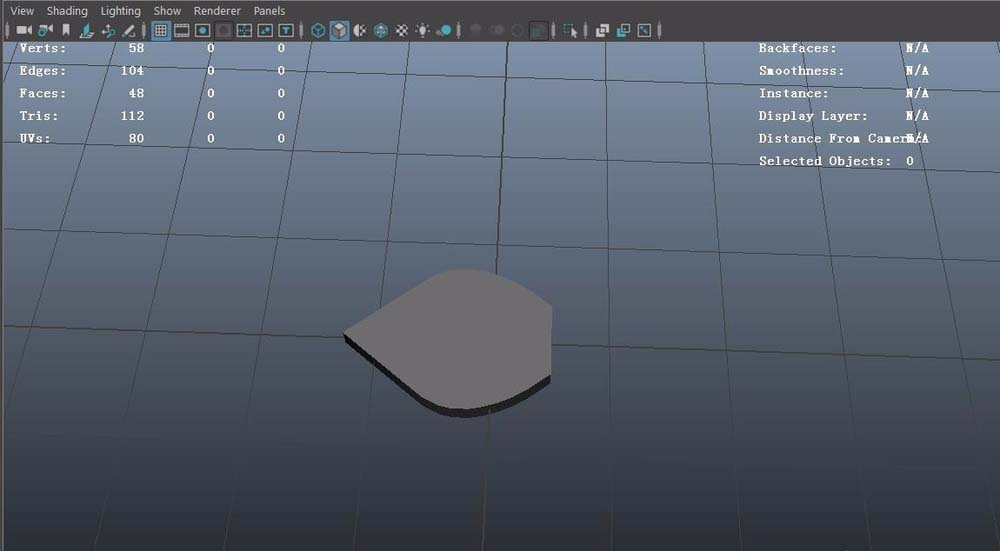This screenshot has width=1000, height=551.
Task: Click the Tris value 112
Action: [132, 116]
